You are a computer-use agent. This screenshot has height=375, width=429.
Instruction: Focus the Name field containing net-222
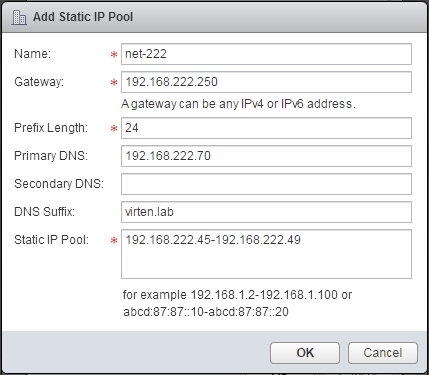(x=266, y=54)
